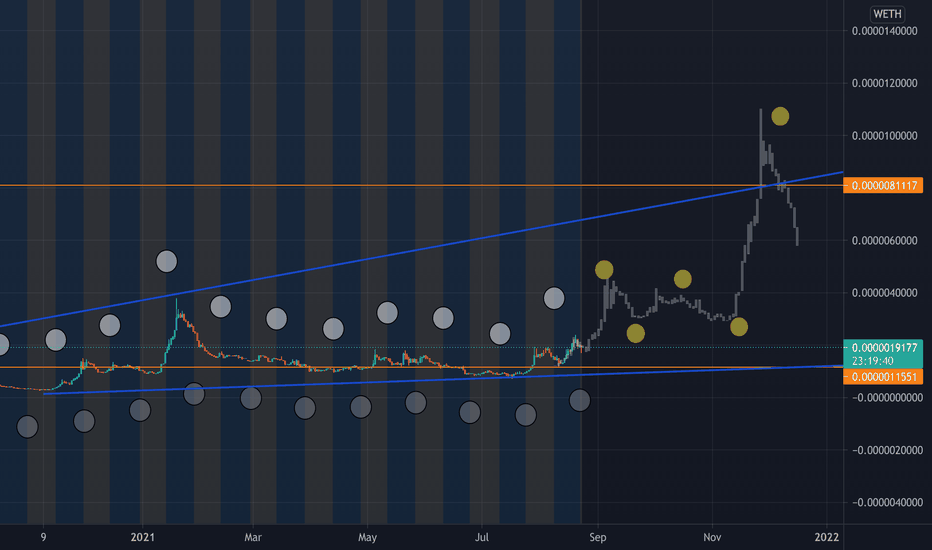Click the Sep label on the time axis
932x550 pixels.
click(x=597, y=537)
